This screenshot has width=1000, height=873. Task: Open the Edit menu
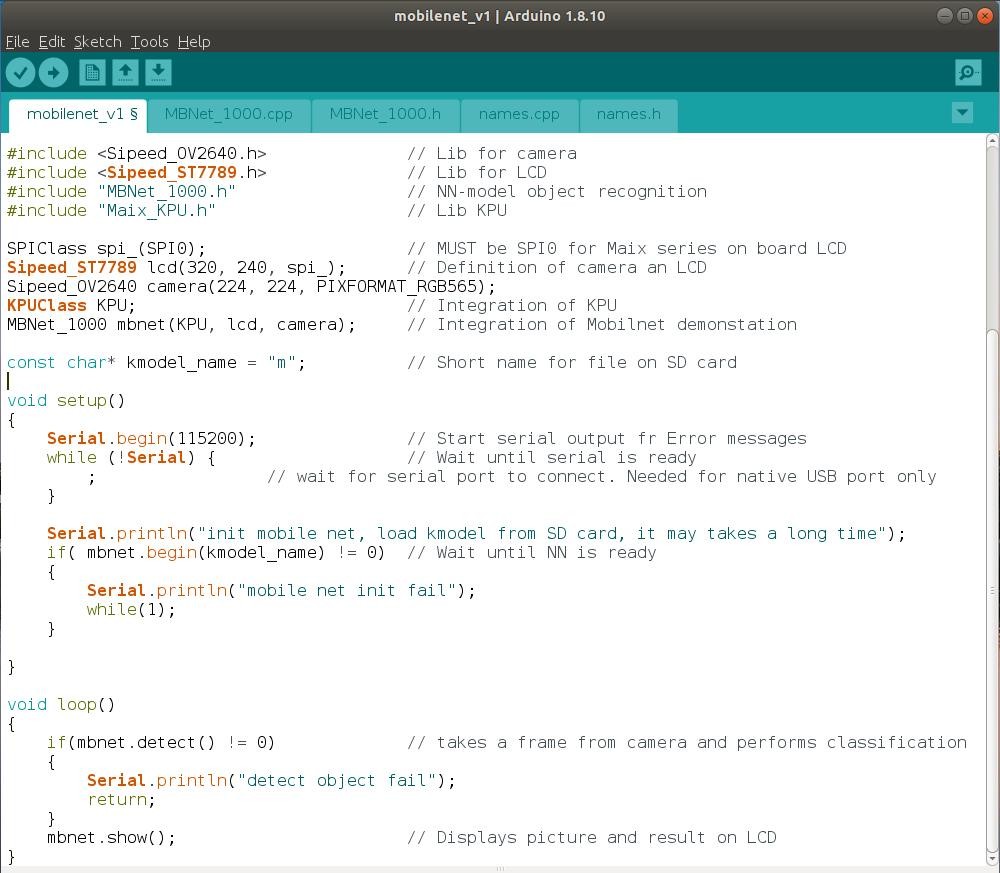(x=50, y=42)
